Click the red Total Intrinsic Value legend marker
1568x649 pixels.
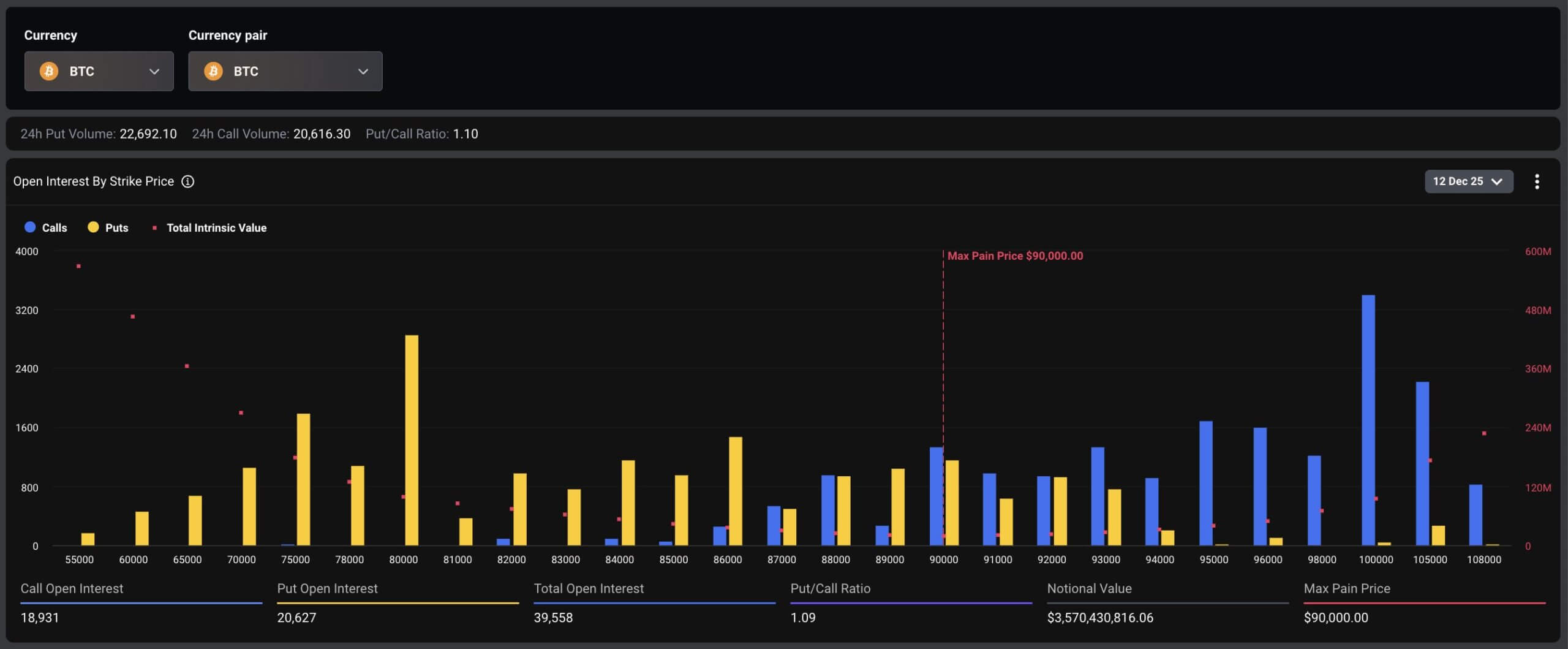pyautogui.click(x=155, y=227)
